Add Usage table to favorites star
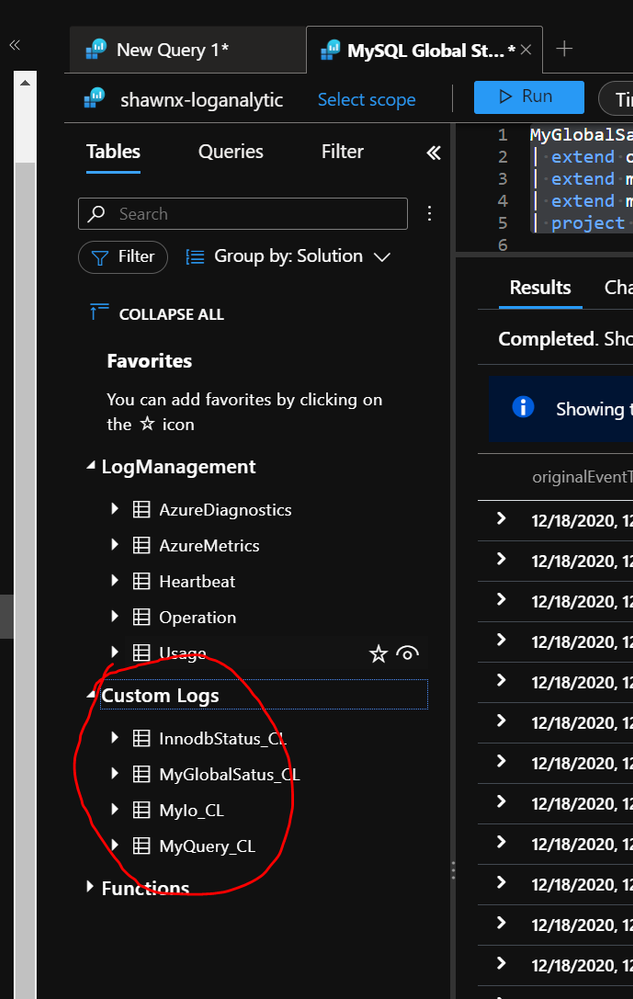Viewport: 633px width, 999px height. (x=378, y=654)
